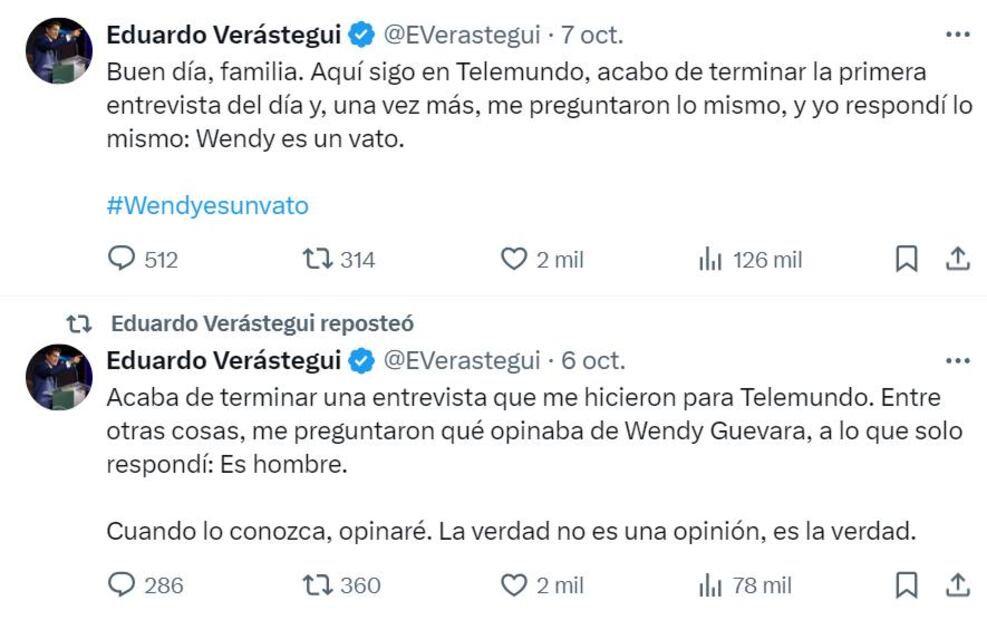Reply to the October 6 tweet
The height and width of the screenshot is (620, 987).
(121, 584)
